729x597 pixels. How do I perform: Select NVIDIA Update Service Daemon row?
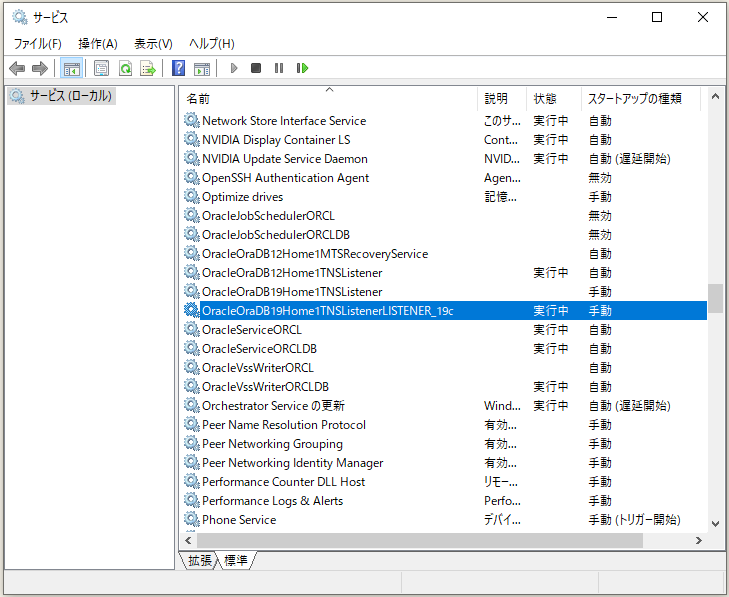coord(444,159)
